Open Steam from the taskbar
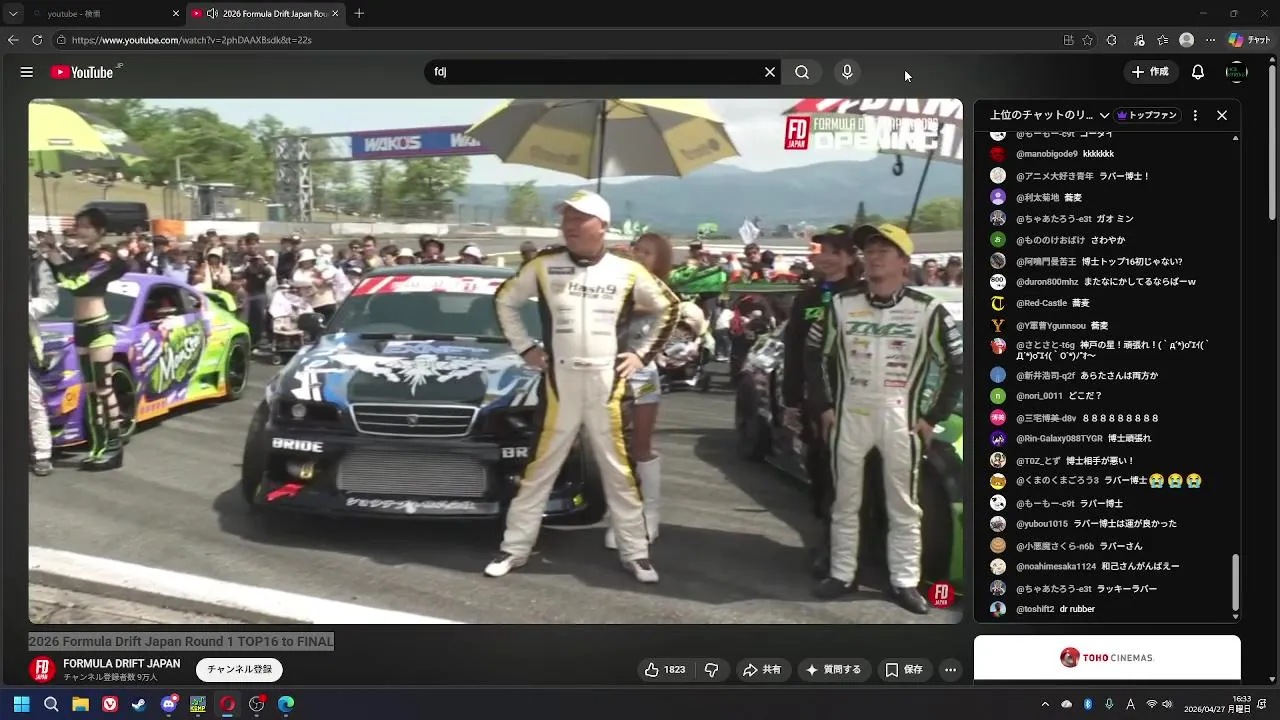1280x720 pixels. pos(139,704)
